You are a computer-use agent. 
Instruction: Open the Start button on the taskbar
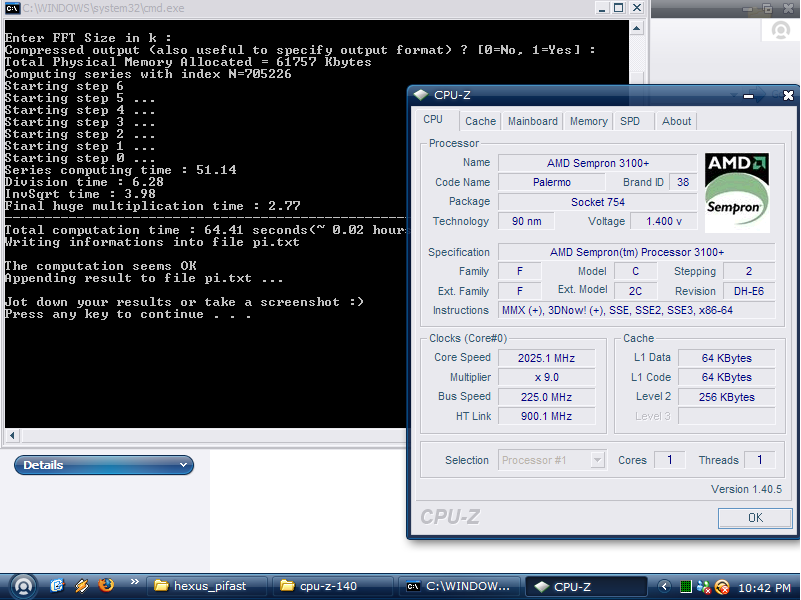pyautogui.click(x=22, y=586)
